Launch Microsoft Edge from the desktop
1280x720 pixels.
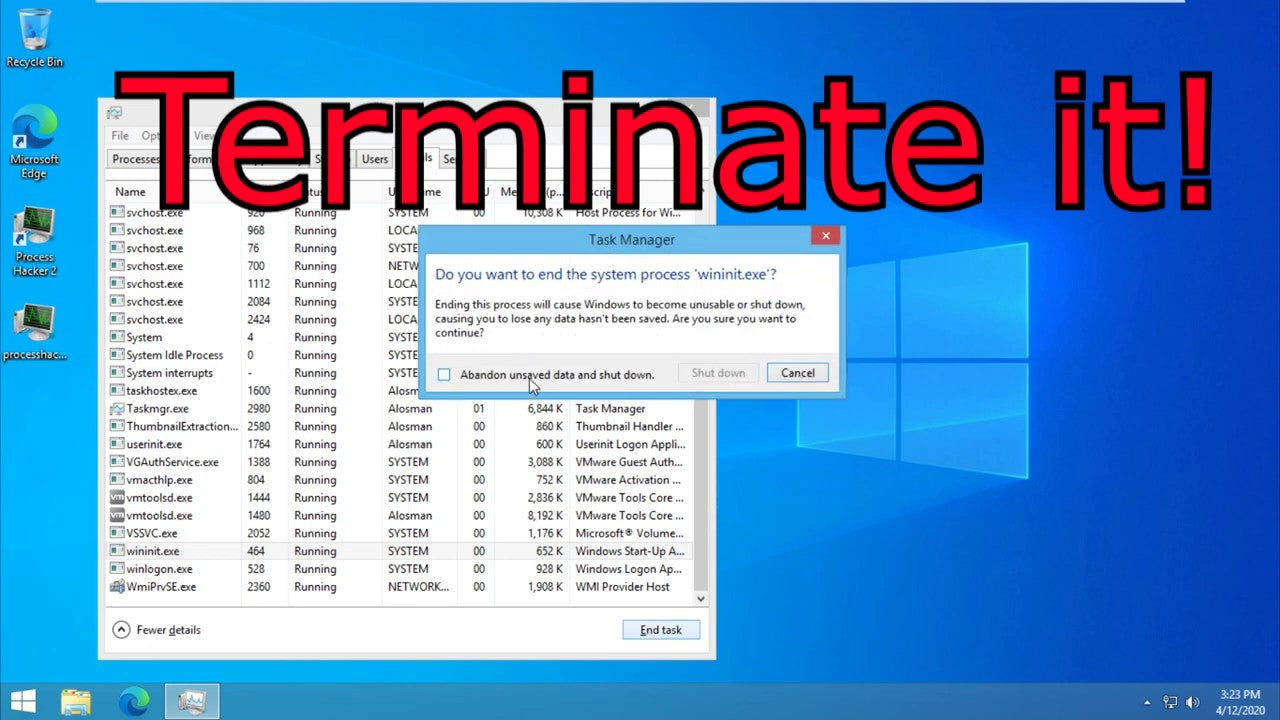34,141
